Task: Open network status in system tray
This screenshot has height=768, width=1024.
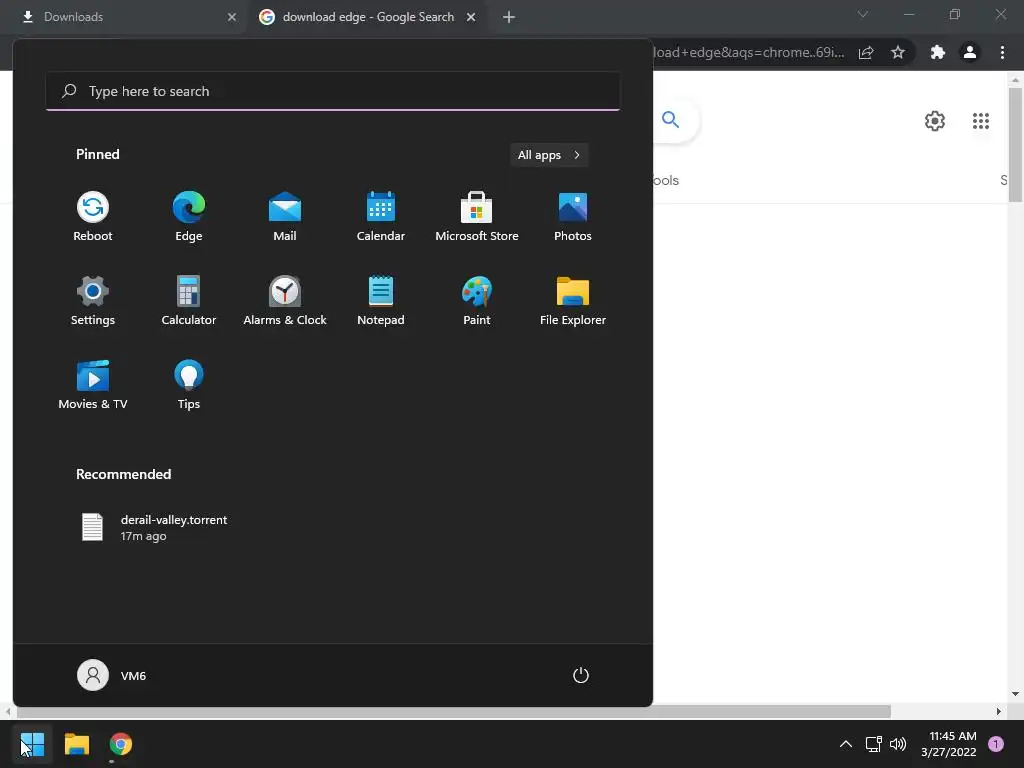Action: [x=873, y=744]
